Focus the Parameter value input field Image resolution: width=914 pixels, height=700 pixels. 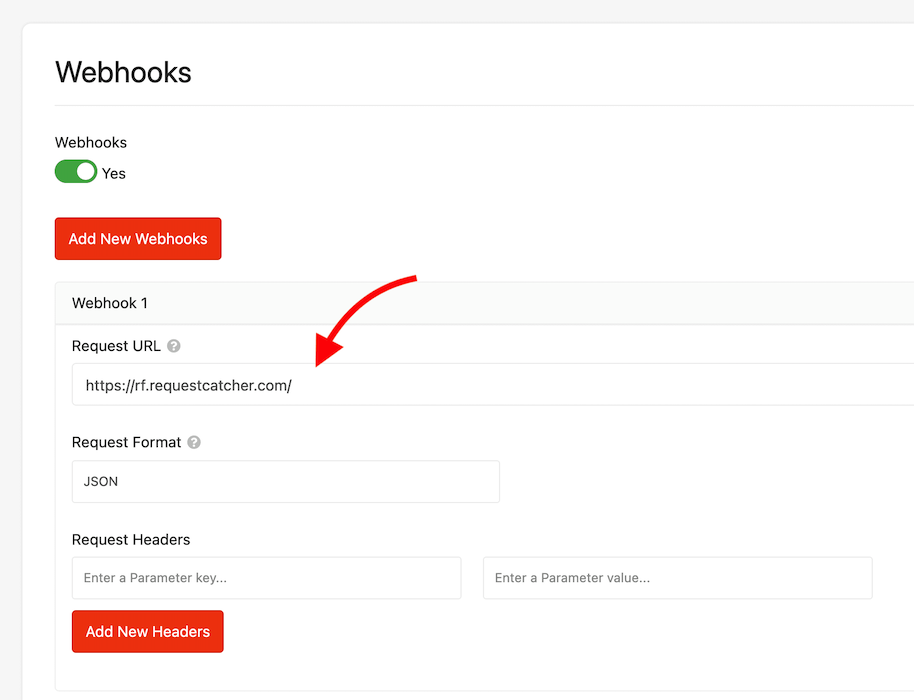click(678, 578)
